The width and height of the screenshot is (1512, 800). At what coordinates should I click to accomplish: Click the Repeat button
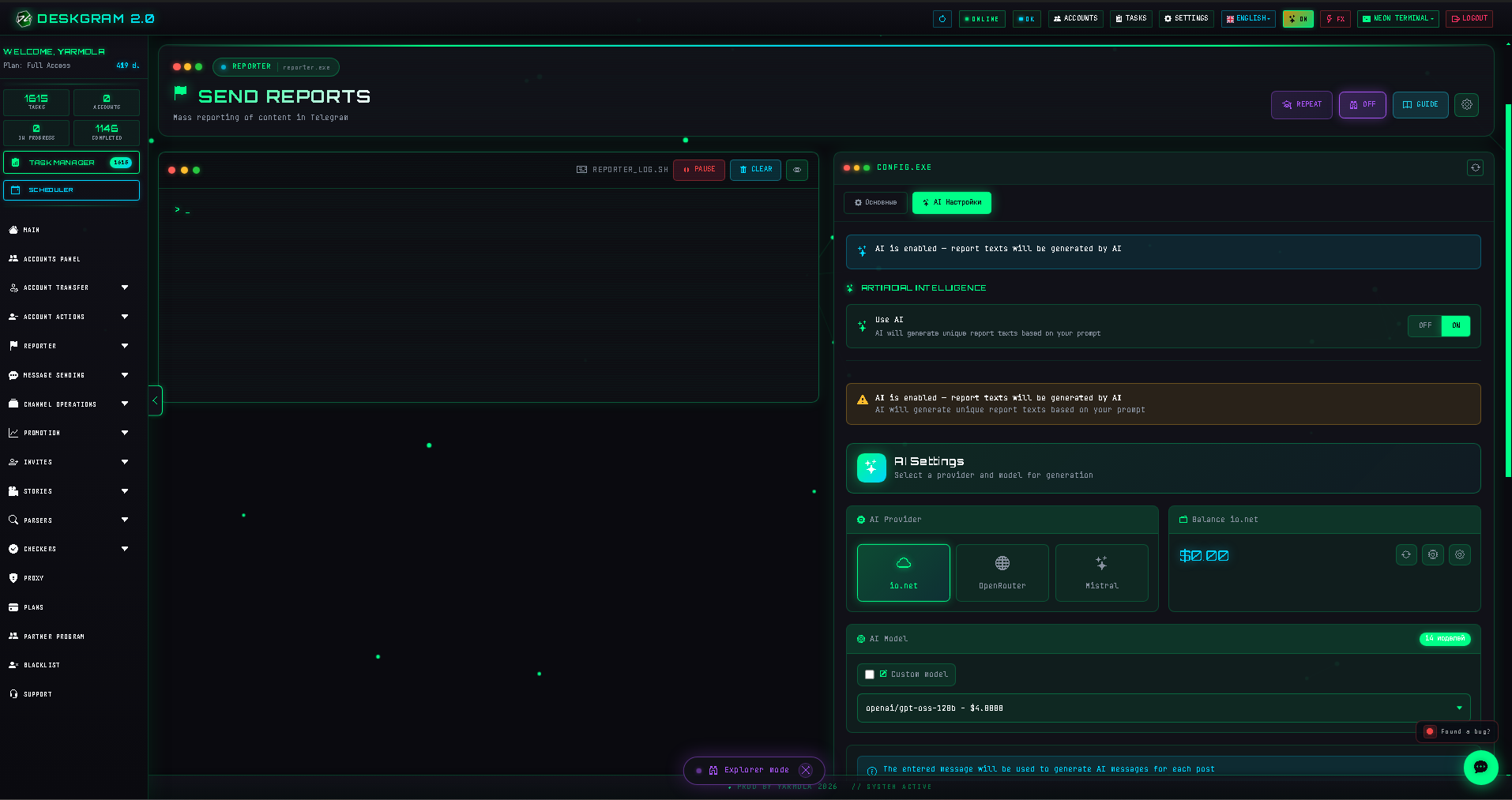pos(1301,104)
